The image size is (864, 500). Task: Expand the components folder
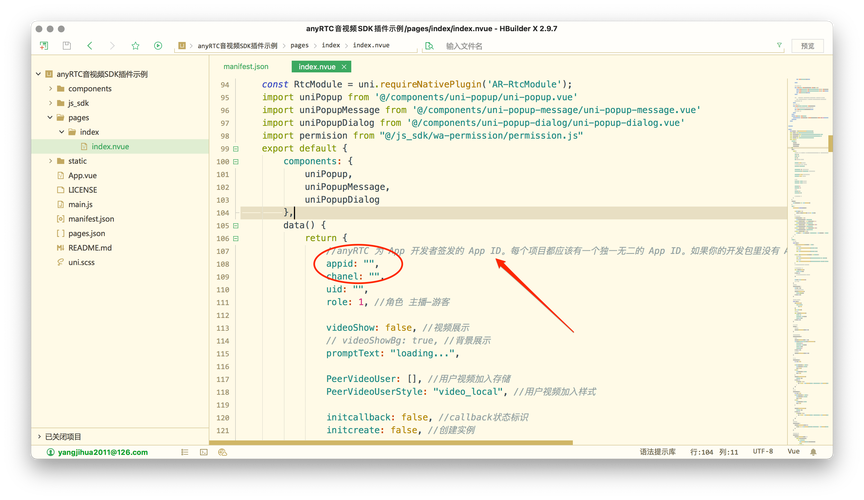click(x=50, y=88)
